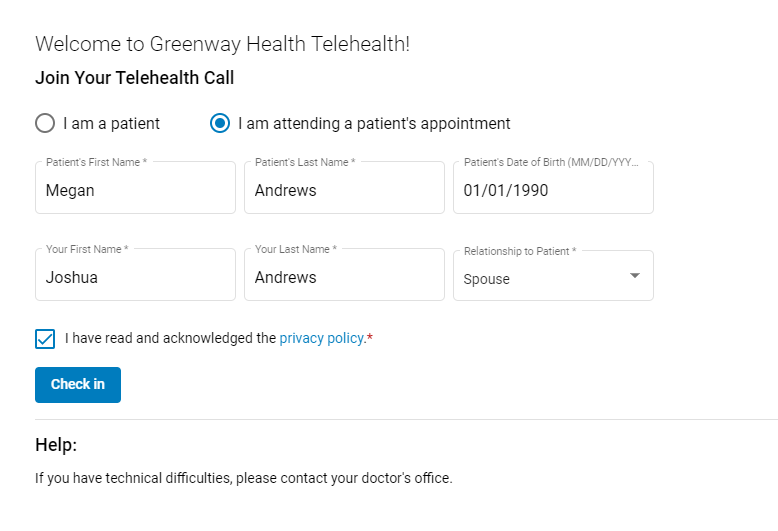Focus the Your Last Name input field
The image size is (778, 531).
click(x=344, y=274)
